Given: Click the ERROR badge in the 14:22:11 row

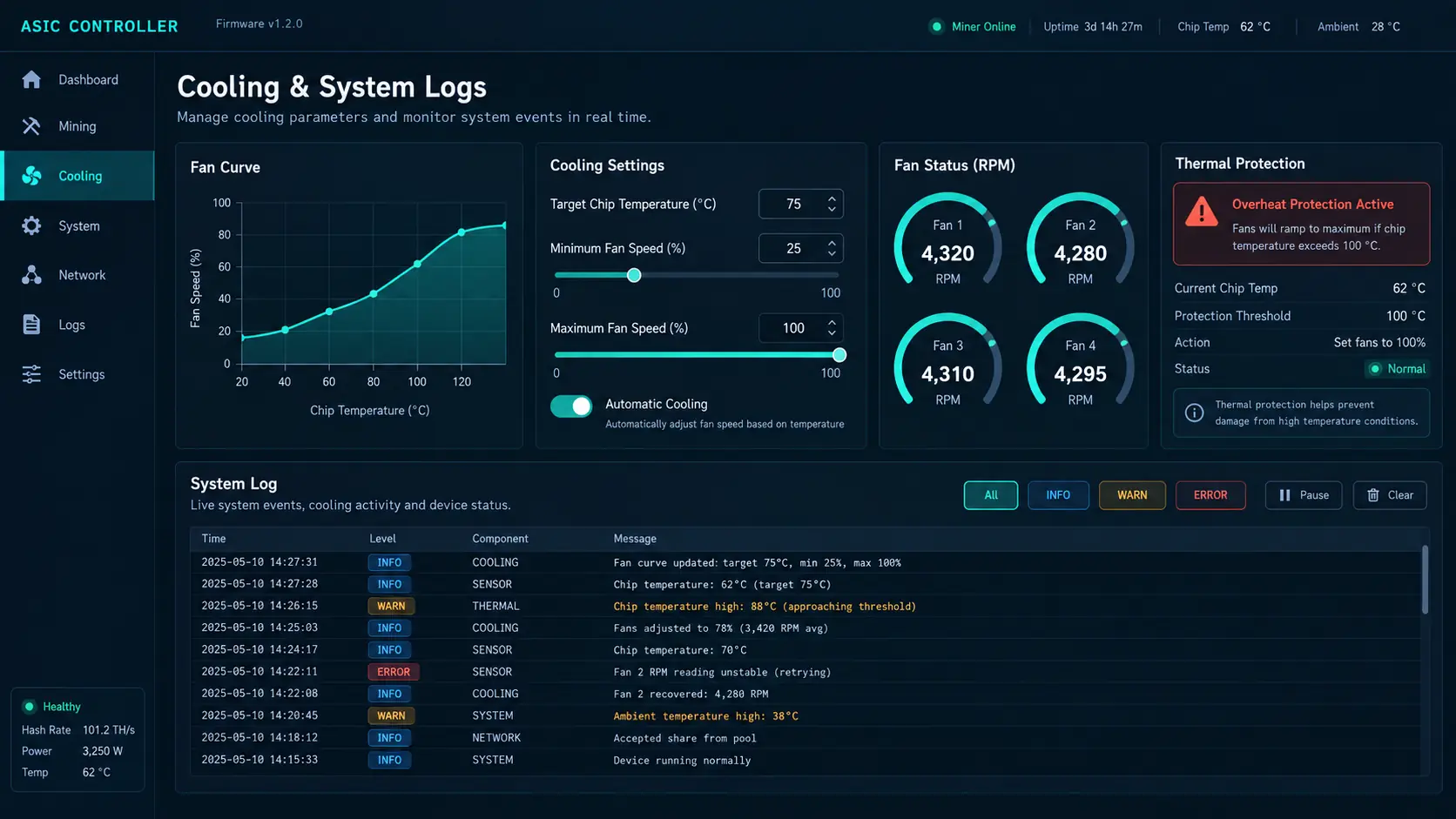Looking at the screenshot, I should (394, 672).
